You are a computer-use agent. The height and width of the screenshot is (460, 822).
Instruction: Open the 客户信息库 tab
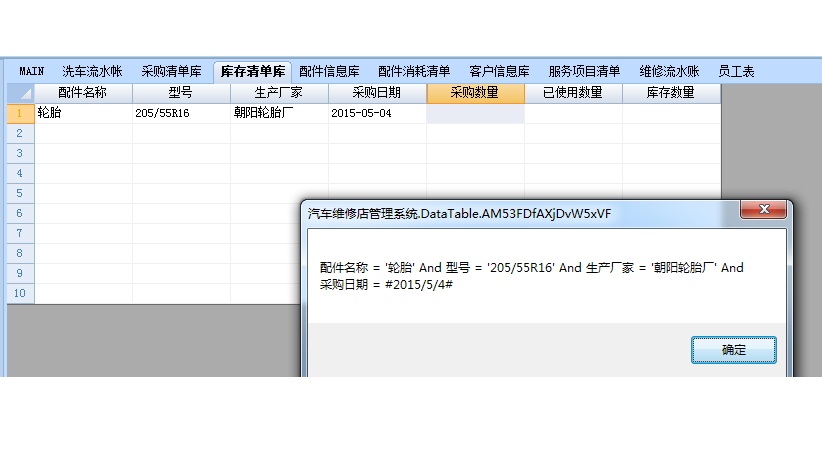click(x=499, y=71)
